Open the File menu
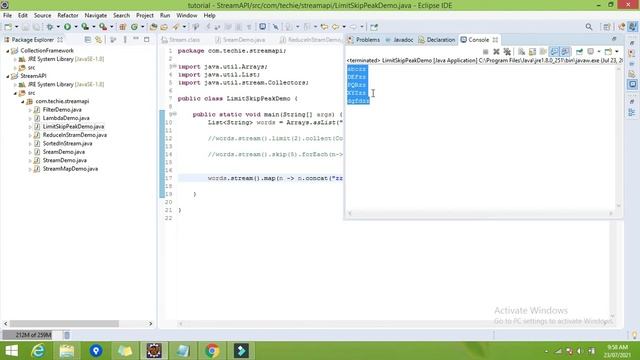This screenshot has width=640, height=360. tap(7, 16)
